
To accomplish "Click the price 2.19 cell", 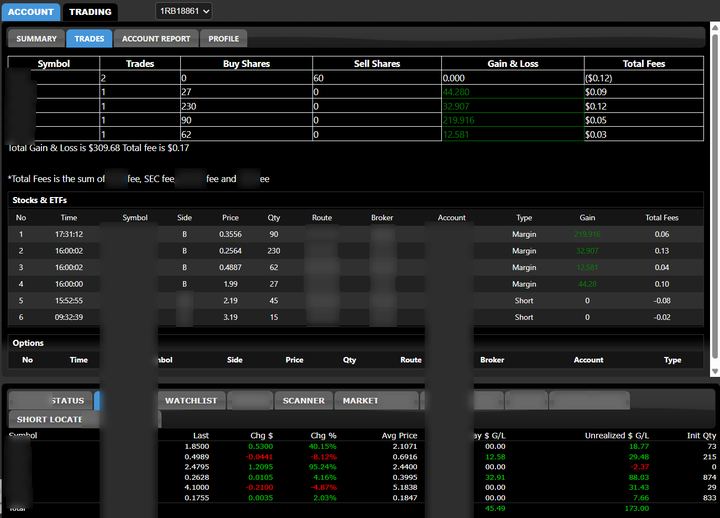I will pyautogui.click(x=231, y=300).
